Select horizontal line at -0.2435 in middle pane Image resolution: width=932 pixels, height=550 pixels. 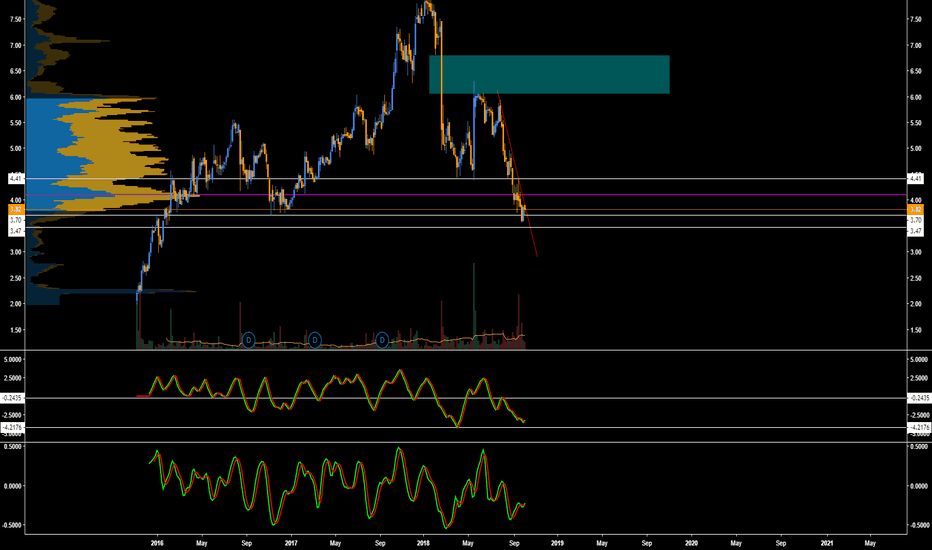[466, 398]
